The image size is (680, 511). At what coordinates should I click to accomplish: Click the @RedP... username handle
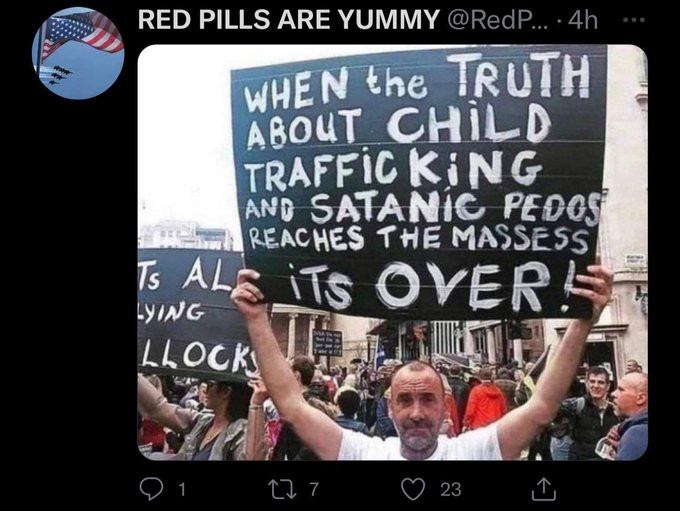497,20
